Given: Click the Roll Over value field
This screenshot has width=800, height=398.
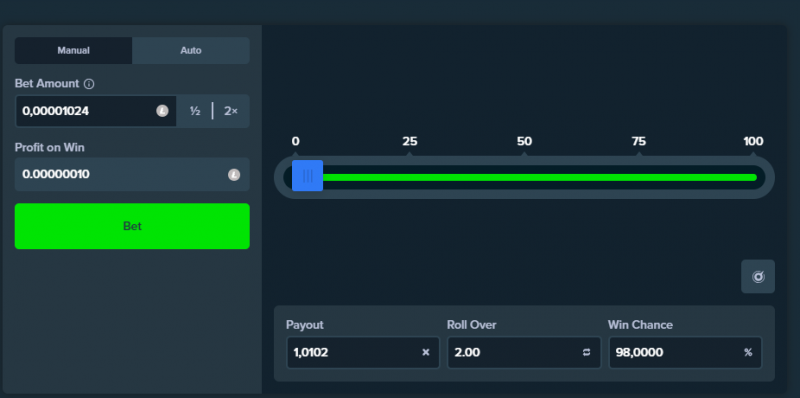Looking at the screenshot, I should point(524,353).
